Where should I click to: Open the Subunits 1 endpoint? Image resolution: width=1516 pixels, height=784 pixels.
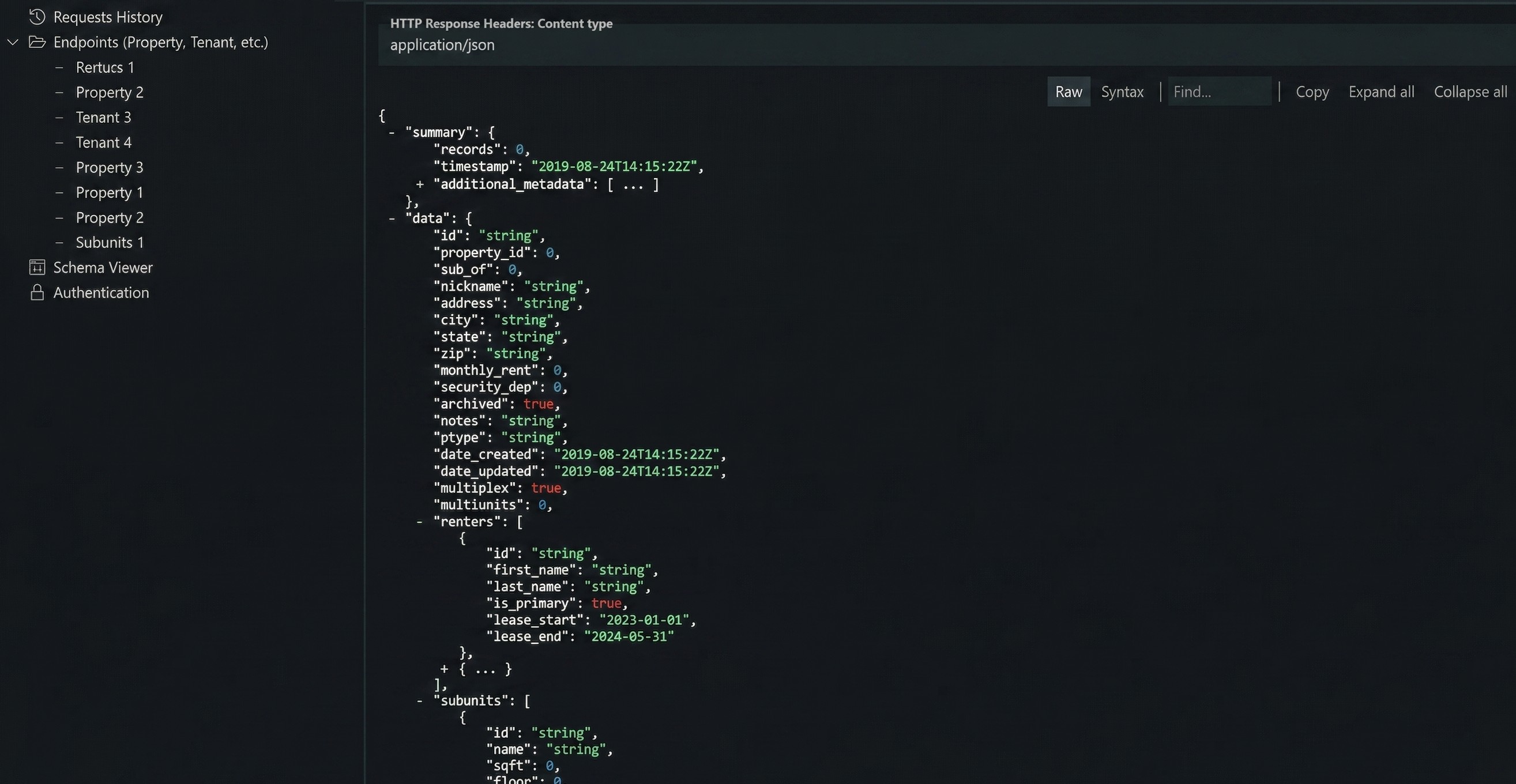109,242
